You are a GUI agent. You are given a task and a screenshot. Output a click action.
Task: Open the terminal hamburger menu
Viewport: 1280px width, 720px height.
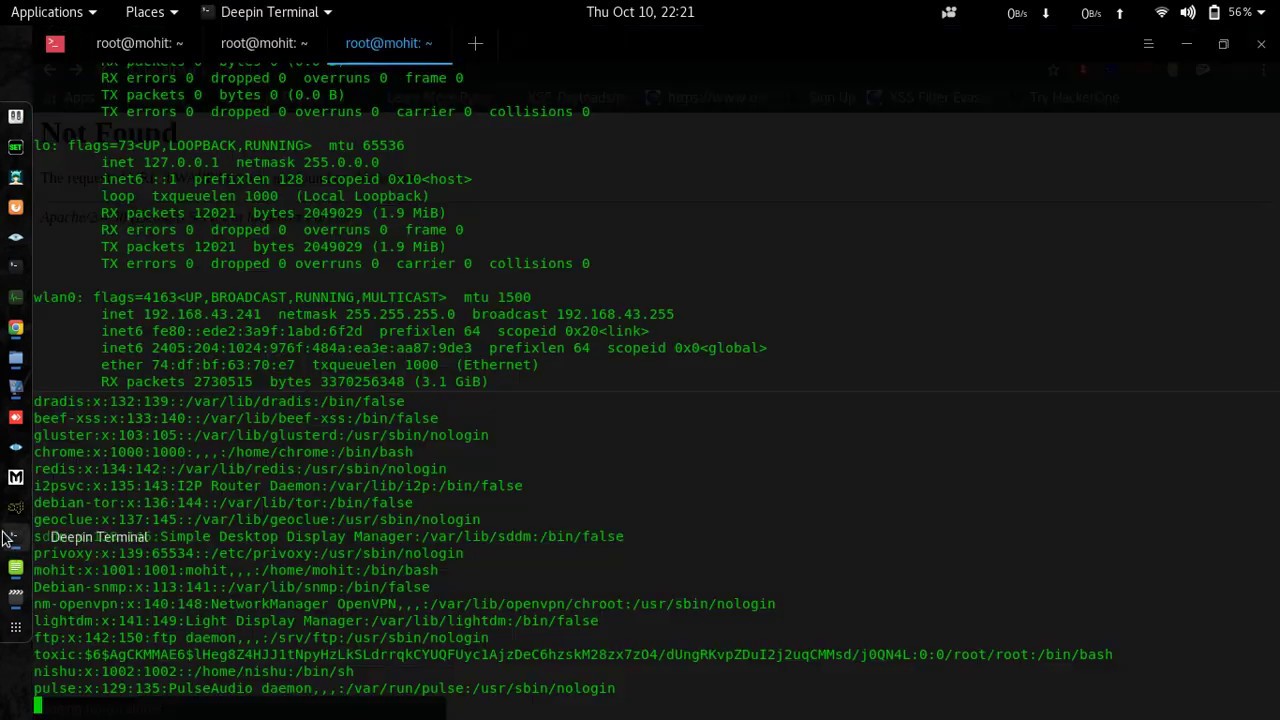point(1148,44)
